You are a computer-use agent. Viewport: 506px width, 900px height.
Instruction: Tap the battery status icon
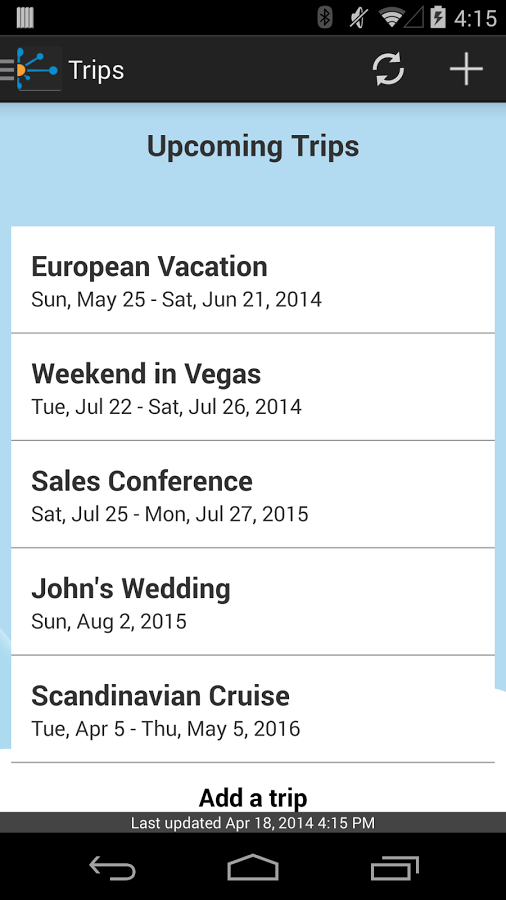tap(438, 17)
